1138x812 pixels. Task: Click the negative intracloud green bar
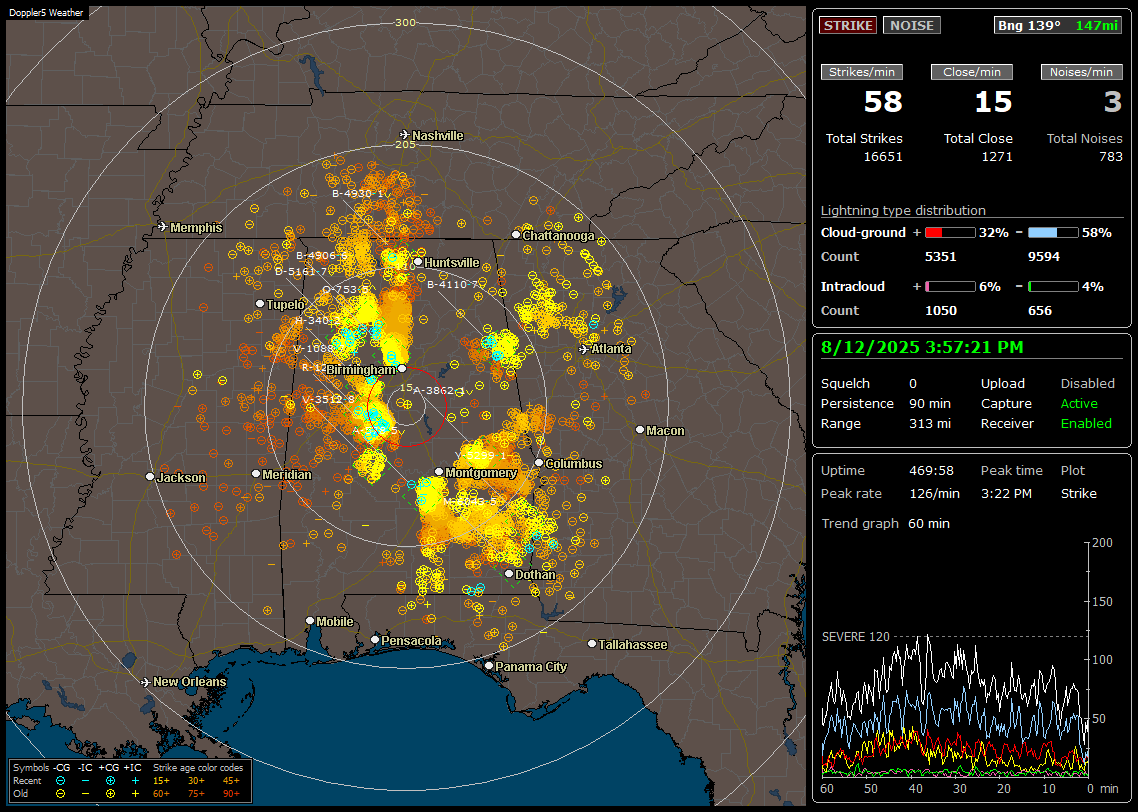[1053, 287]
